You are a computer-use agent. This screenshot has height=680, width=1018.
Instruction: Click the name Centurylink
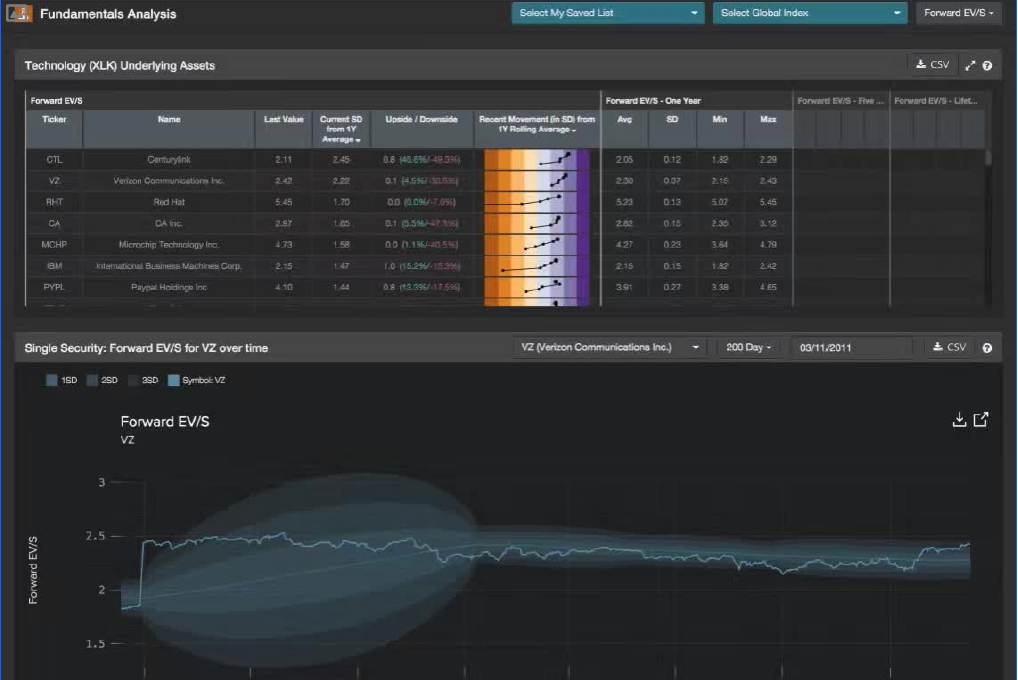(169, 160)
